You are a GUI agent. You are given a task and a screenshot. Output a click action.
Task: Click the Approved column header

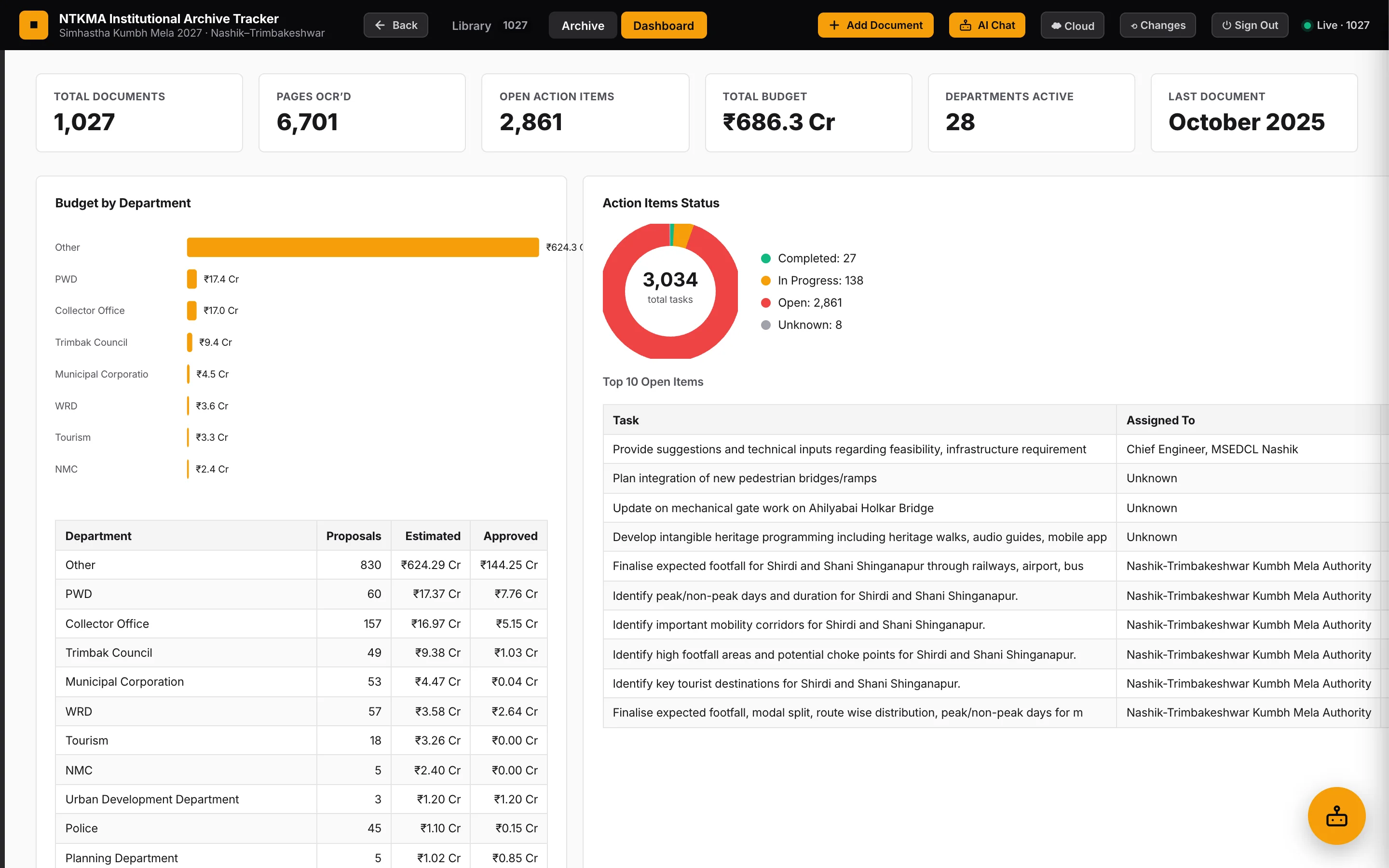coord(509,536)
